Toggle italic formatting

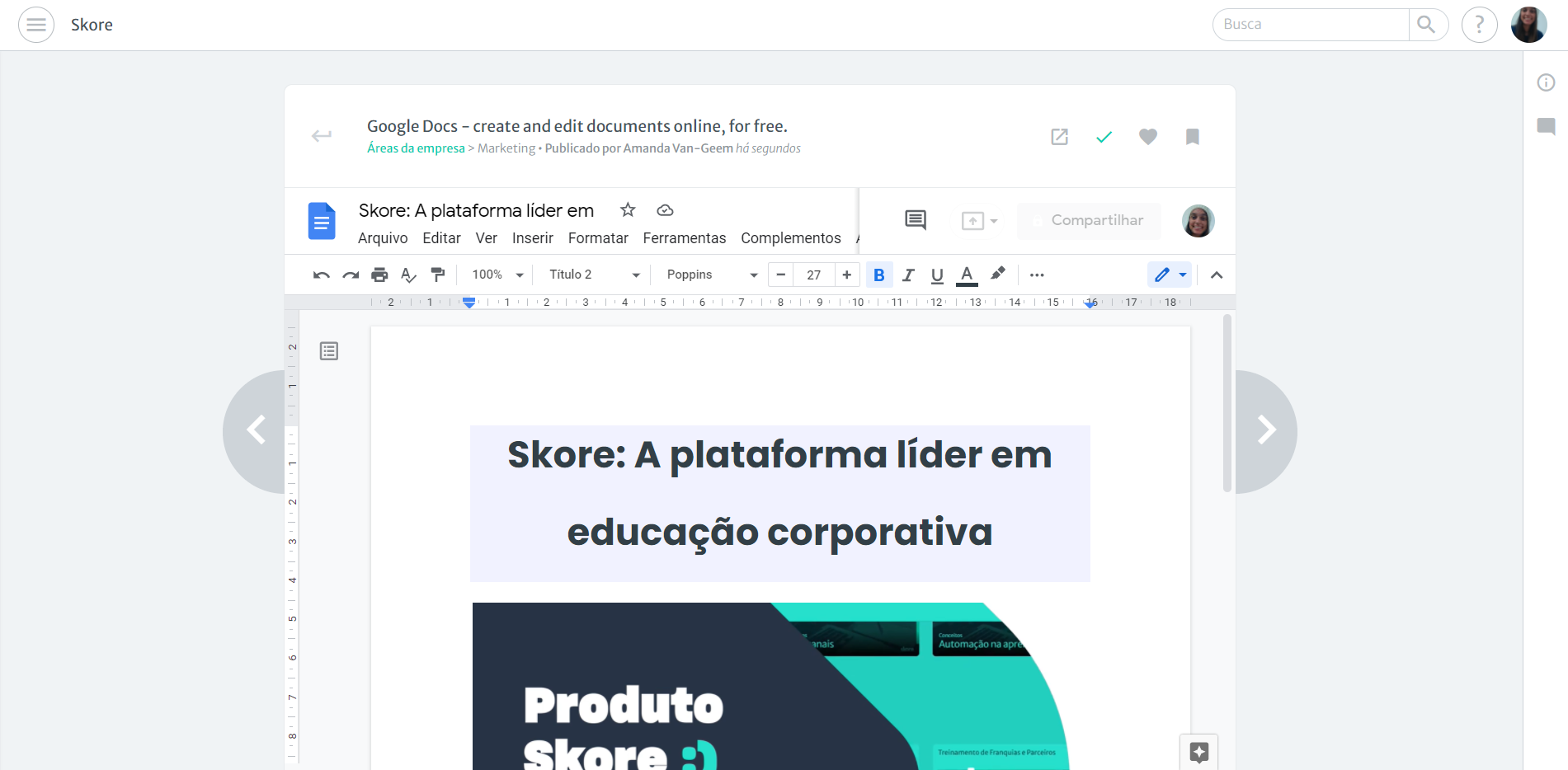908,275
